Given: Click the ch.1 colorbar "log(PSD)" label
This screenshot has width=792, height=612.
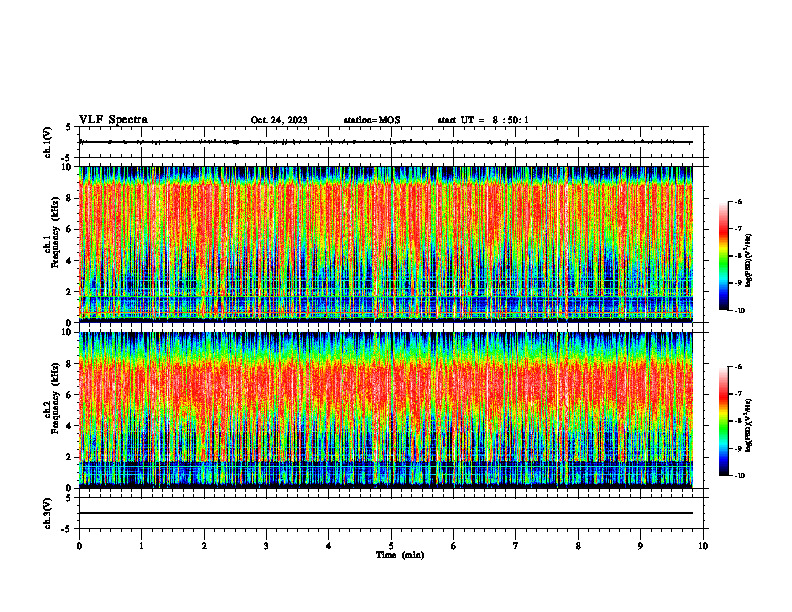Looking at the screenshot, I should (749, 260).
